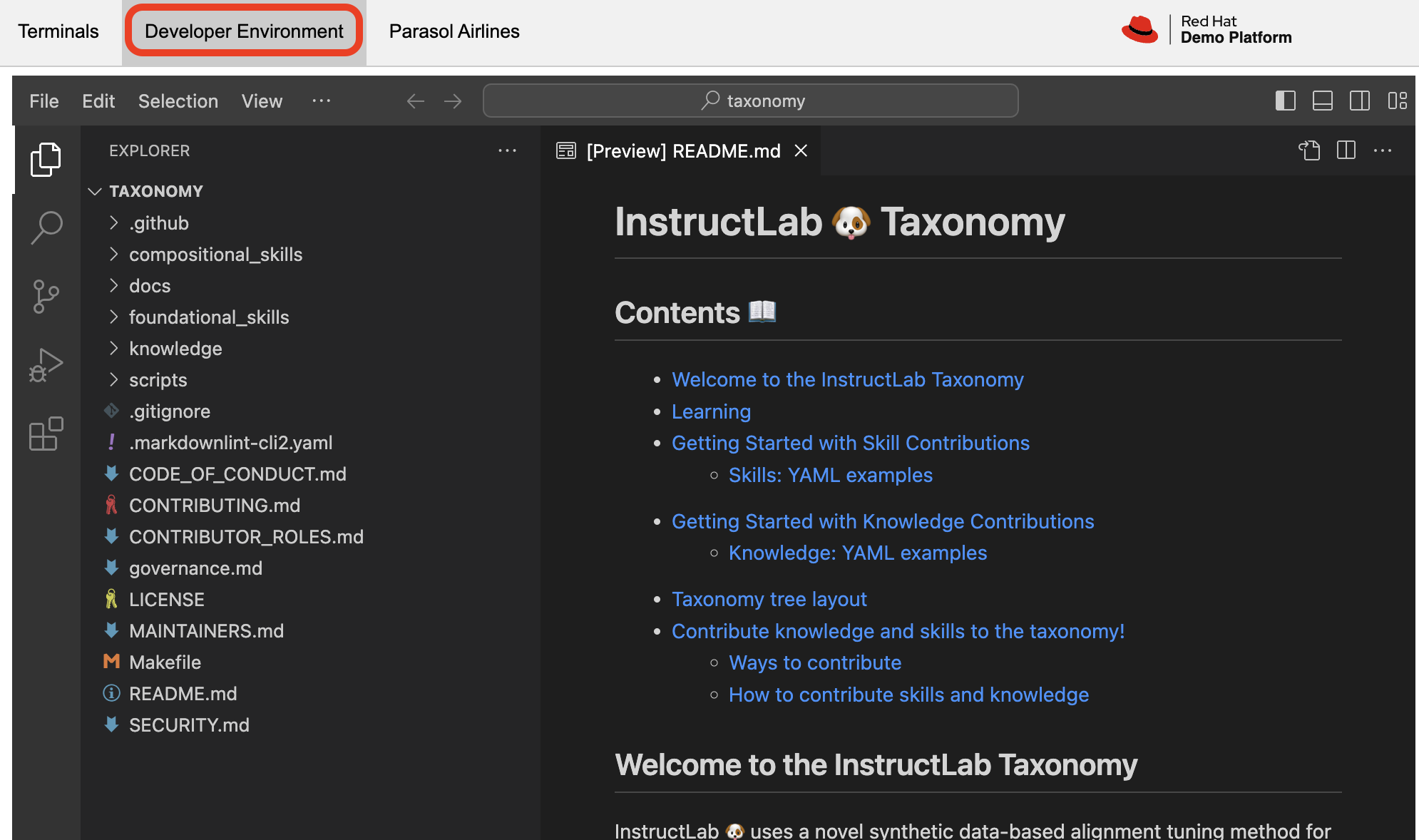This screenshot has height=840, width=1419.
Task: Open the Search view in activity bar
Action: click(46, 227)
